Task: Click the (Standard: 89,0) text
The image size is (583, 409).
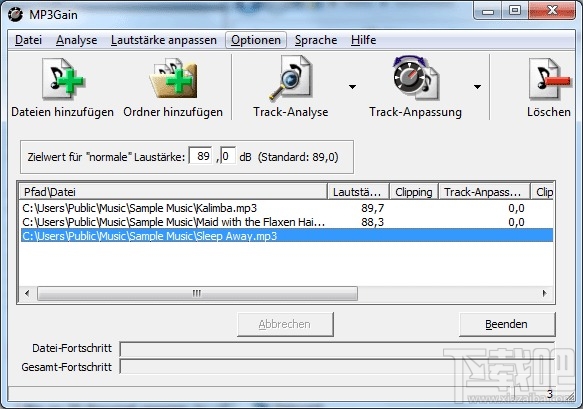Action: click(298, 157)
